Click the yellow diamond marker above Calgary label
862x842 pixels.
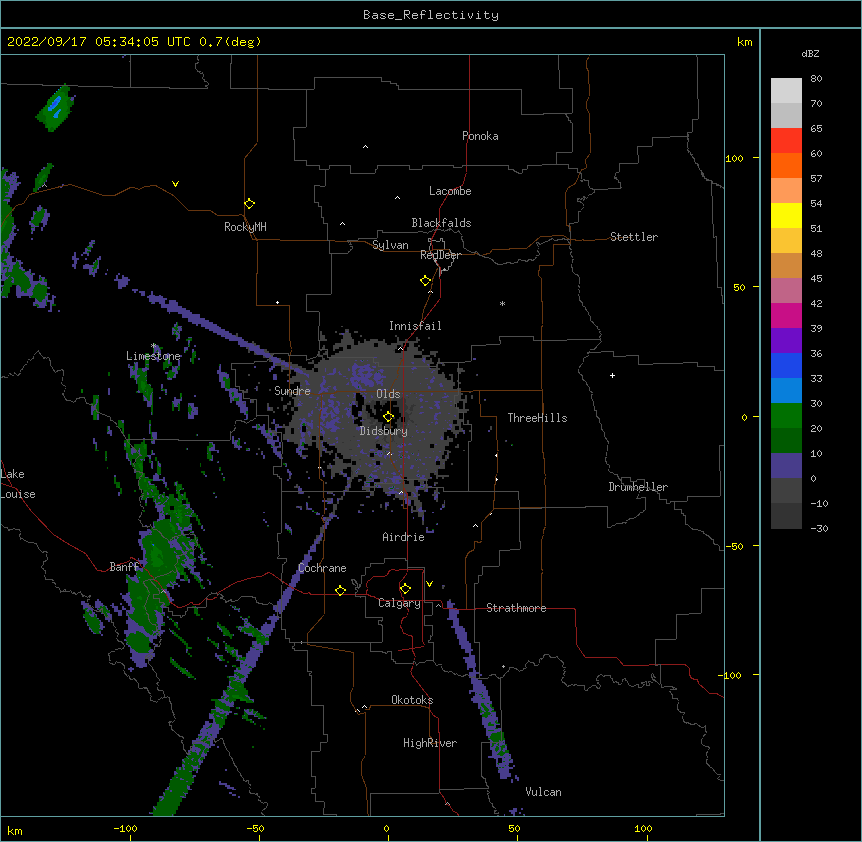[405, 589]
